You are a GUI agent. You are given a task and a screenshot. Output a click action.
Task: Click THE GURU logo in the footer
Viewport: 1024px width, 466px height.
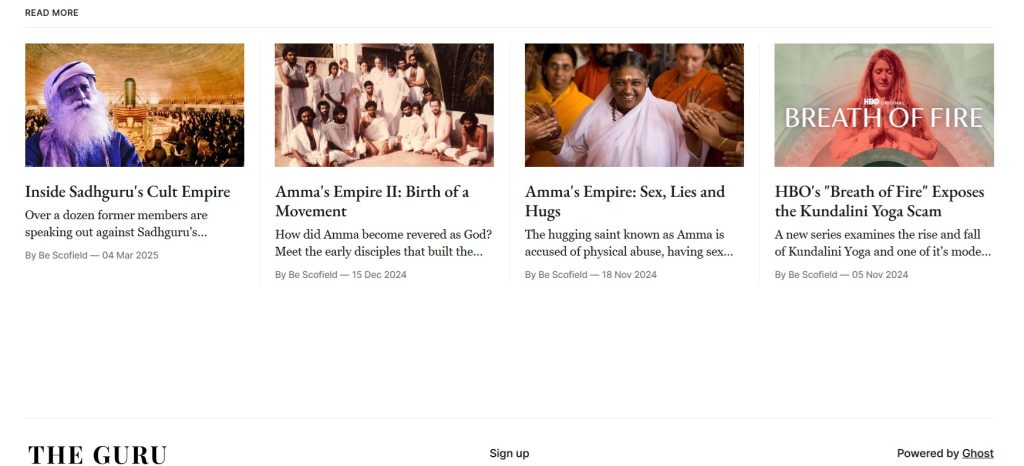pos(97,455)
